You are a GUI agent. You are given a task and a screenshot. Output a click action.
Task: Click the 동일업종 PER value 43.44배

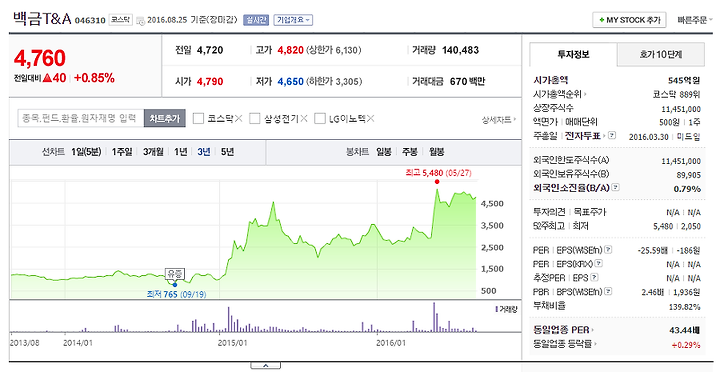[x=684, y=330]
